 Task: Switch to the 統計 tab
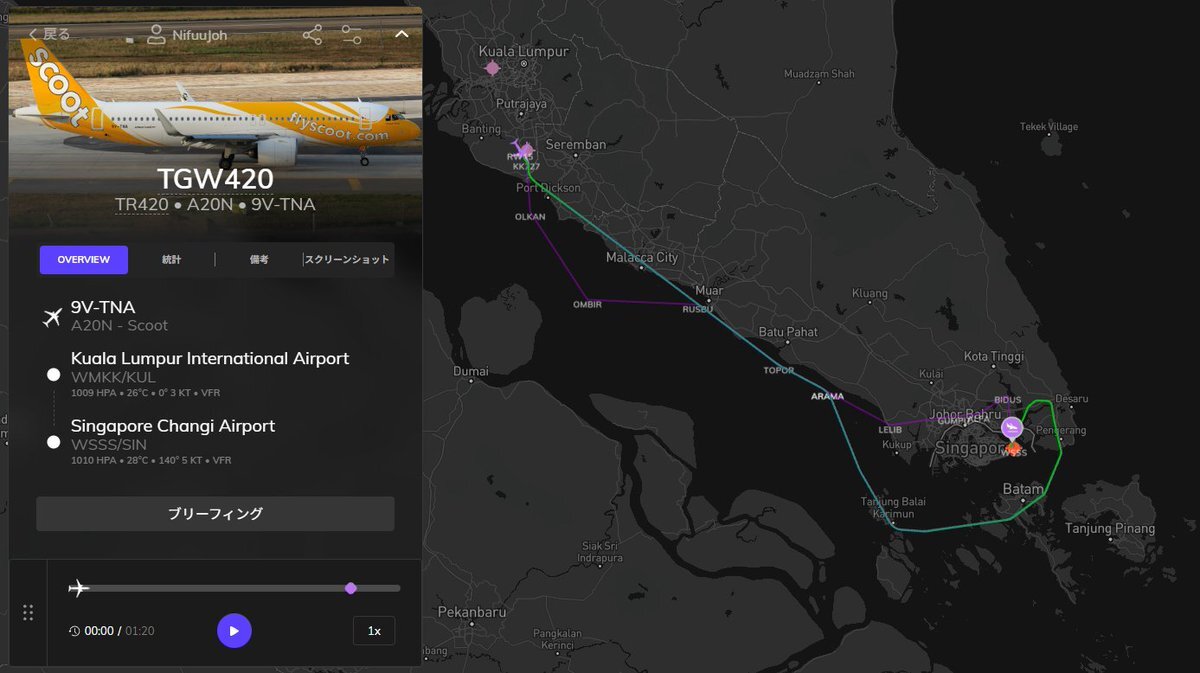(x=172, y=260)
